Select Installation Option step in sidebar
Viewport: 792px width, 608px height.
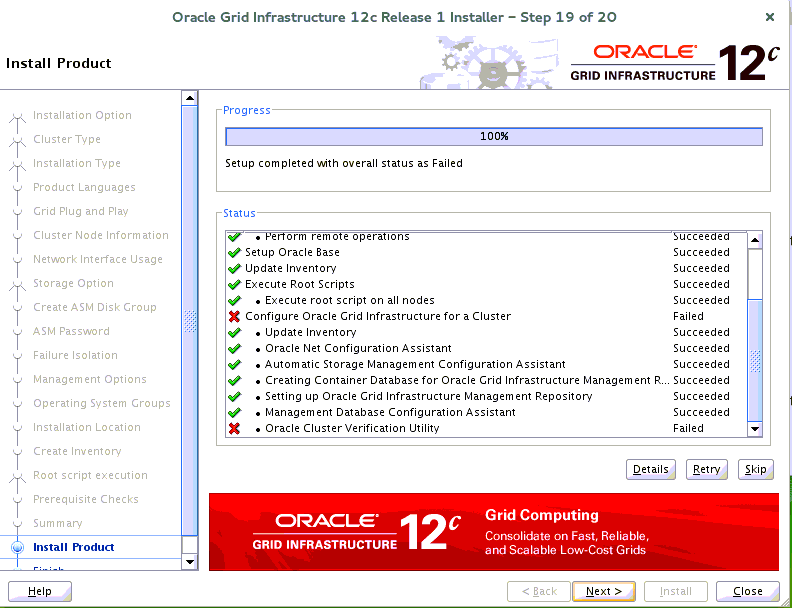click(82, 115)
